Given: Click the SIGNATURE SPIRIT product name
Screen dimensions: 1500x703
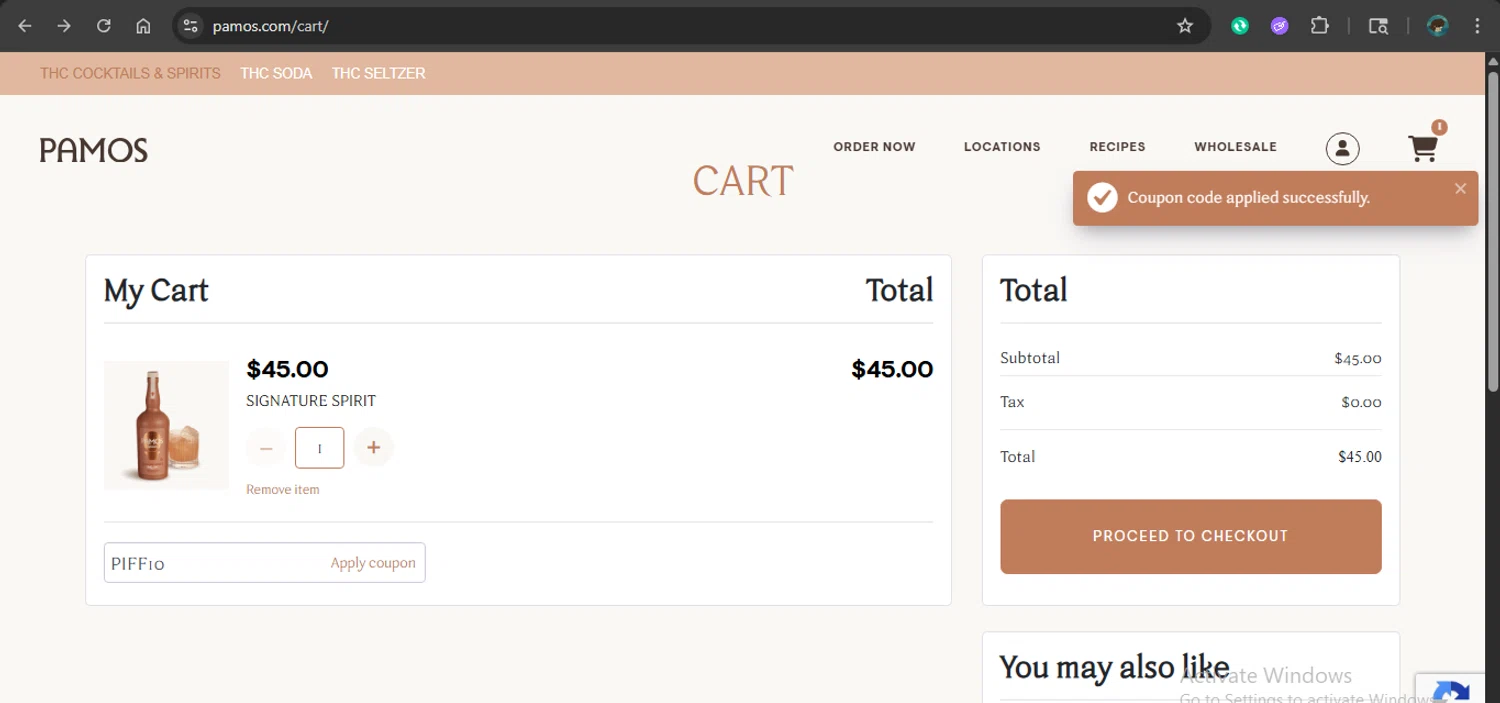Looking at the screenshot, I should point(311,401).
